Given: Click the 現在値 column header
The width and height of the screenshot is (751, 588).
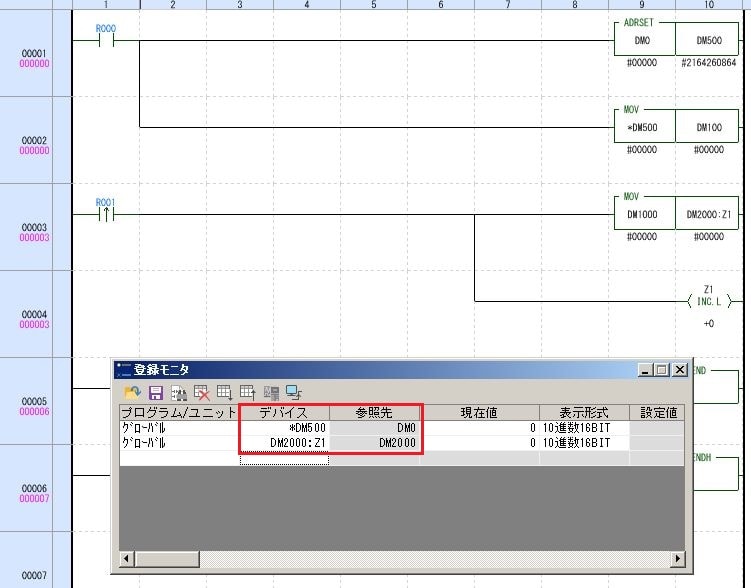Looking at the screenshot, I should tap(479, 412).
